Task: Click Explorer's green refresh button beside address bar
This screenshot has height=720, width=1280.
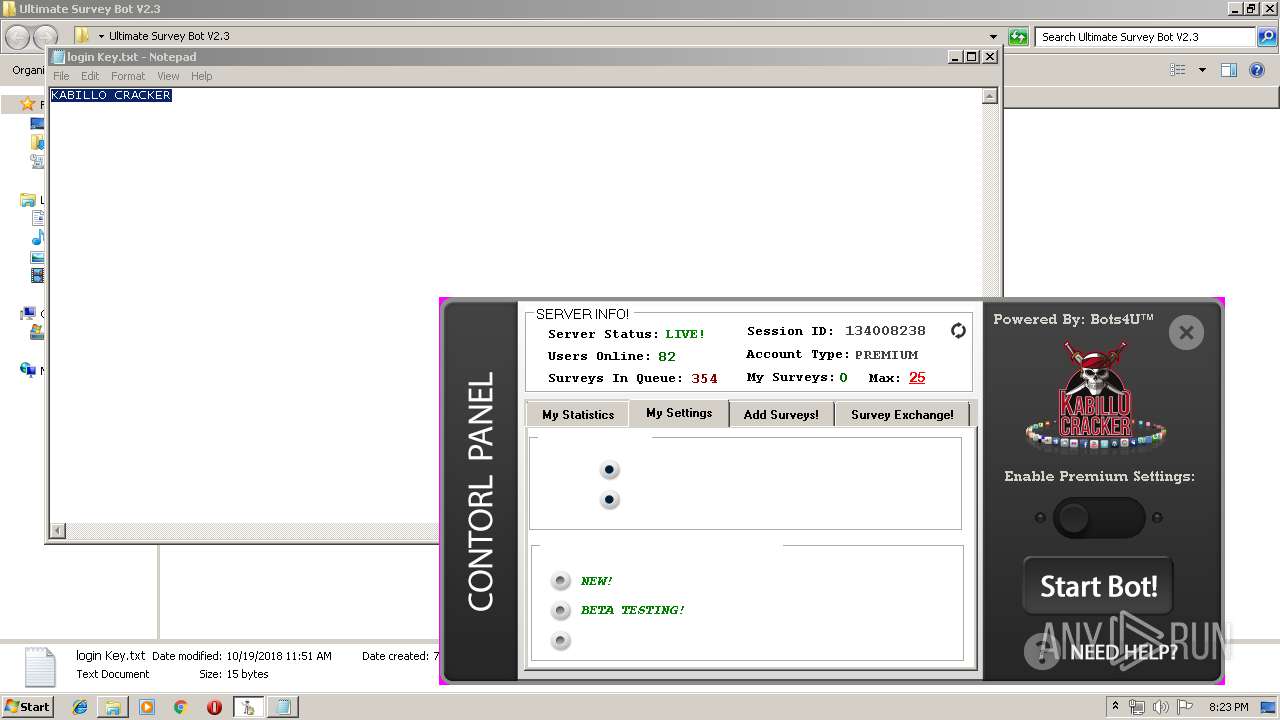Action: pos(1018,37)
